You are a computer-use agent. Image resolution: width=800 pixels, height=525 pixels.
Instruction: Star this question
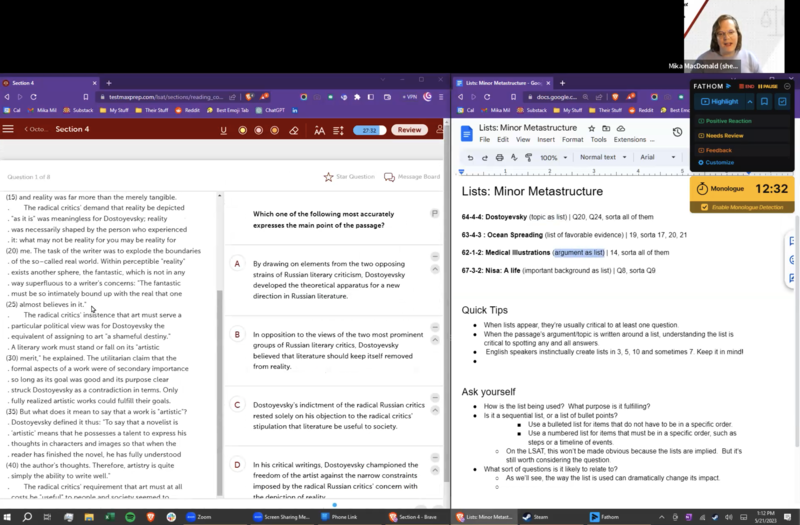coord(347,177)
